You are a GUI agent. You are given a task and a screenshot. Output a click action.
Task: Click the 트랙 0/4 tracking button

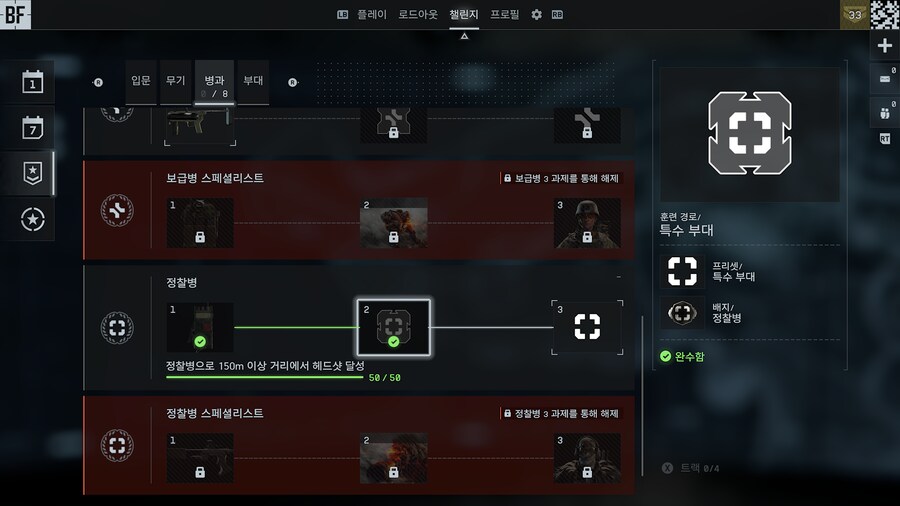690,468
